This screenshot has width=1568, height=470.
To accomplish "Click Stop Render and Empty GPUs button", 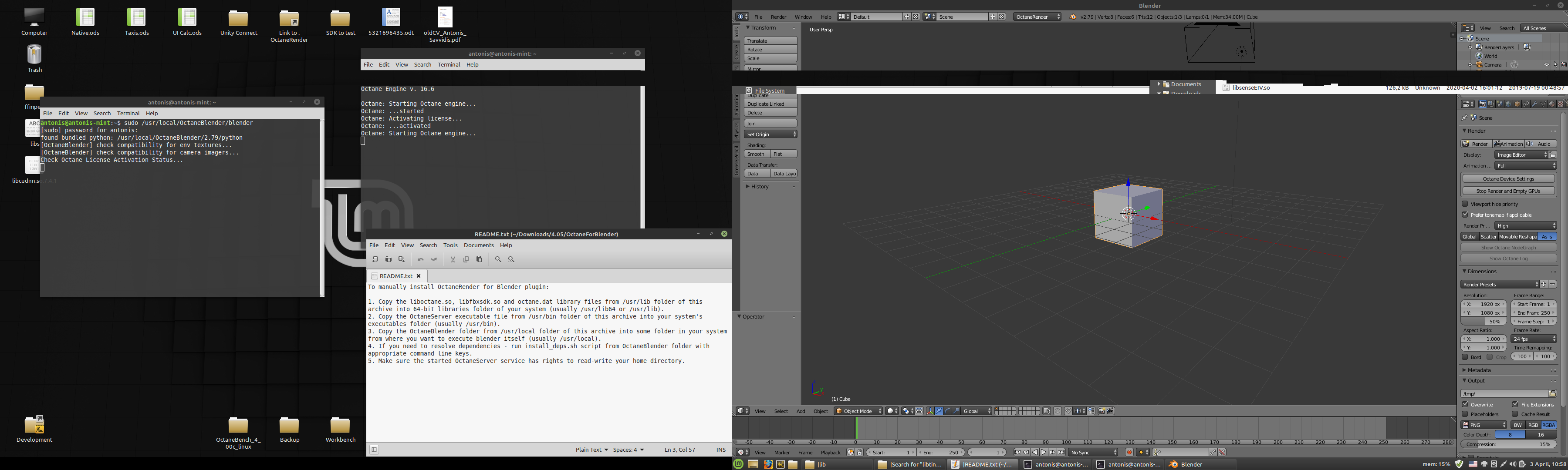I will (x=1508, y=191).
